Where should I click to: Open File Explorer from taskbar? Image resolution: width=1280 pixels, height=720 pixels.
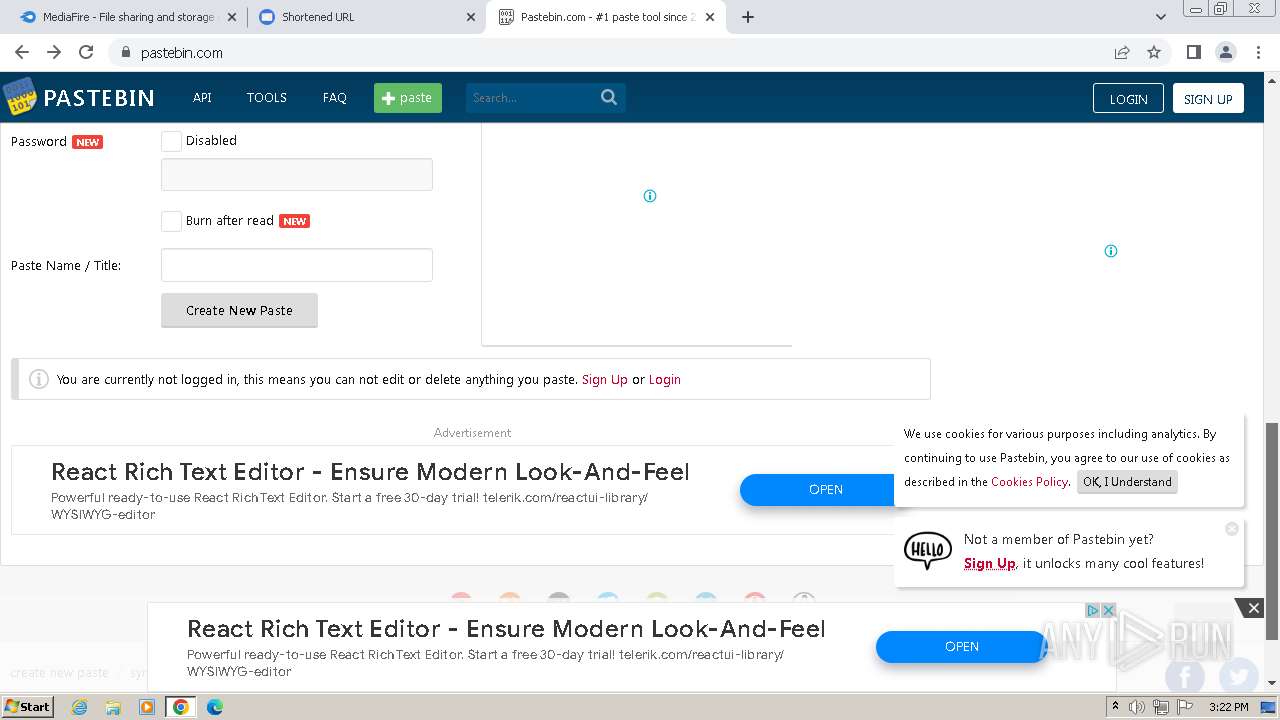pos(113,707)
